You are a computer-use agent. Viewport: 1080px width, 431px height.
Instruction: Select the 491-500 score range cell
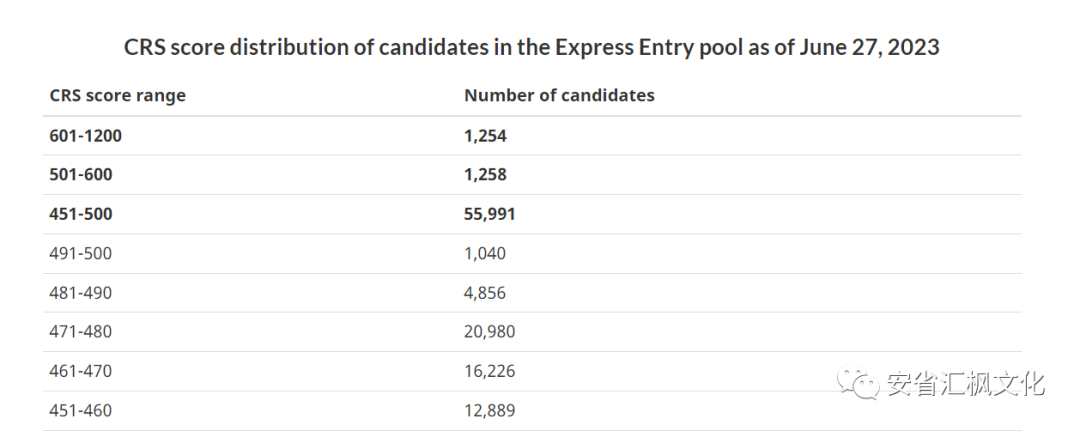pyautogui.click(x=81, y=253)
